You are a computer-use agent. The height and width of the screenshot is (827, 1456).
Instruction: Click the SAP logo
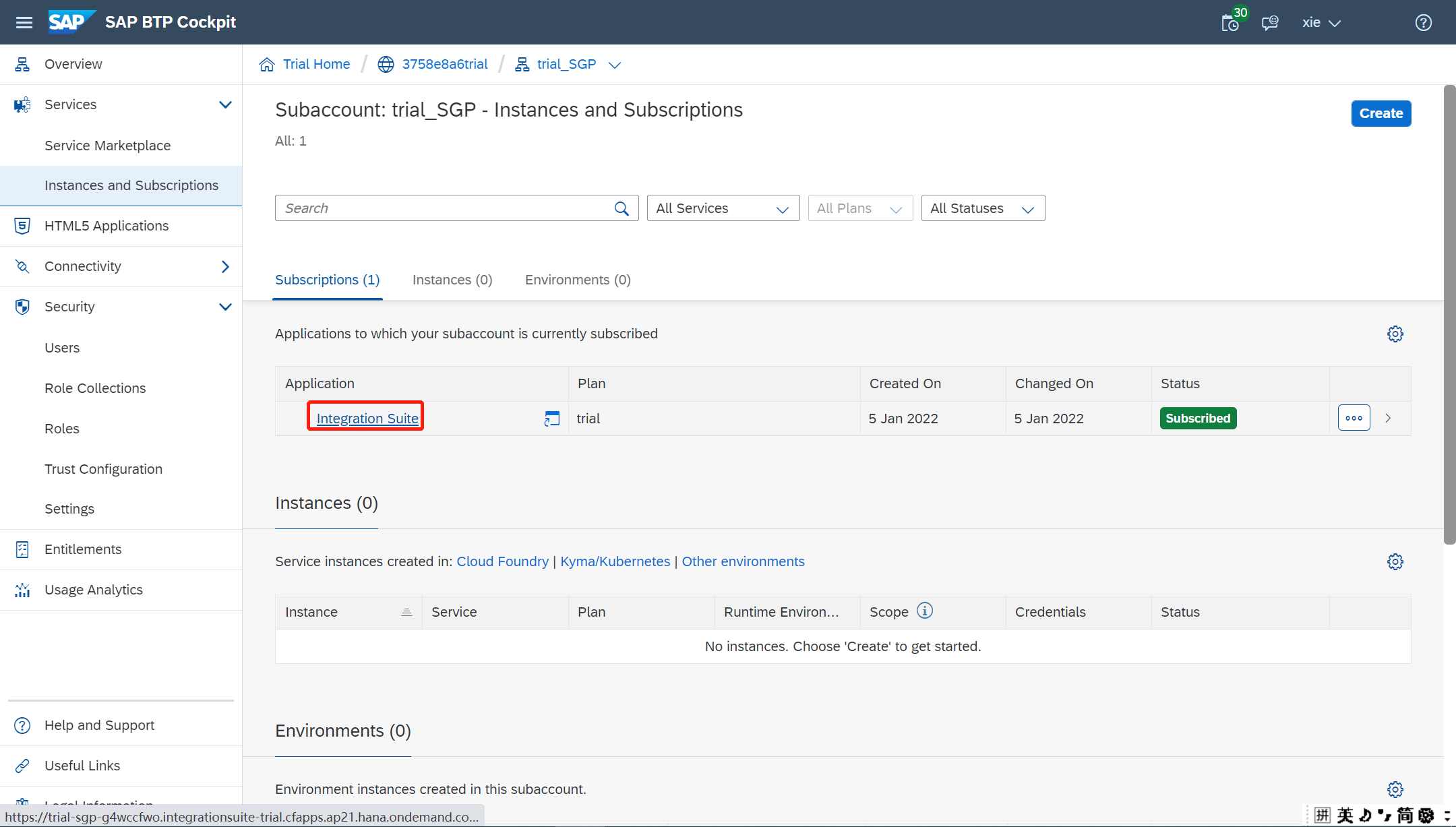[x=71, y=22]
